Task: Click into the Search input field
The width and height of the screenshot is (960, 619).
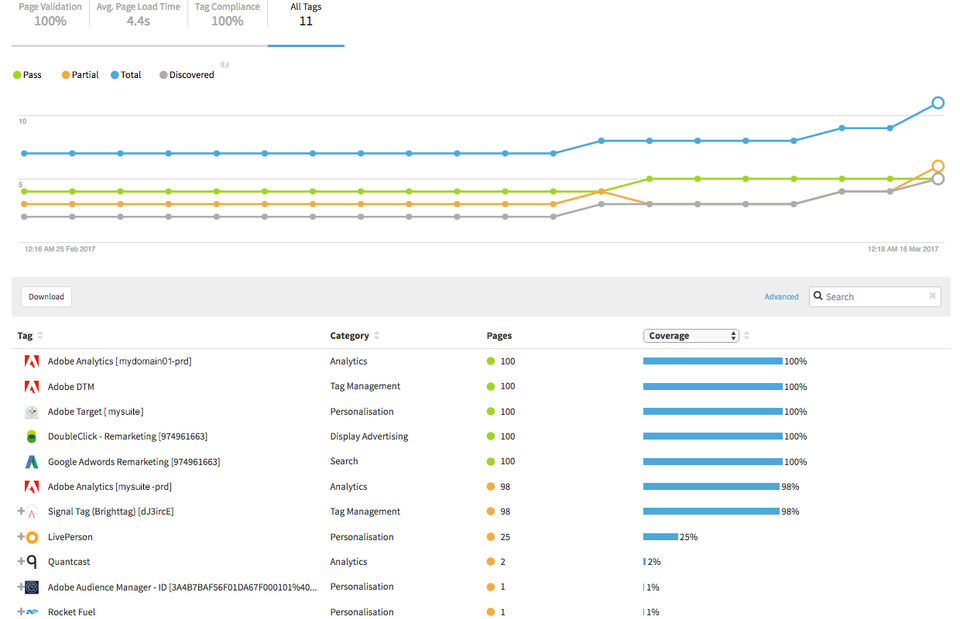Action: 875,296
